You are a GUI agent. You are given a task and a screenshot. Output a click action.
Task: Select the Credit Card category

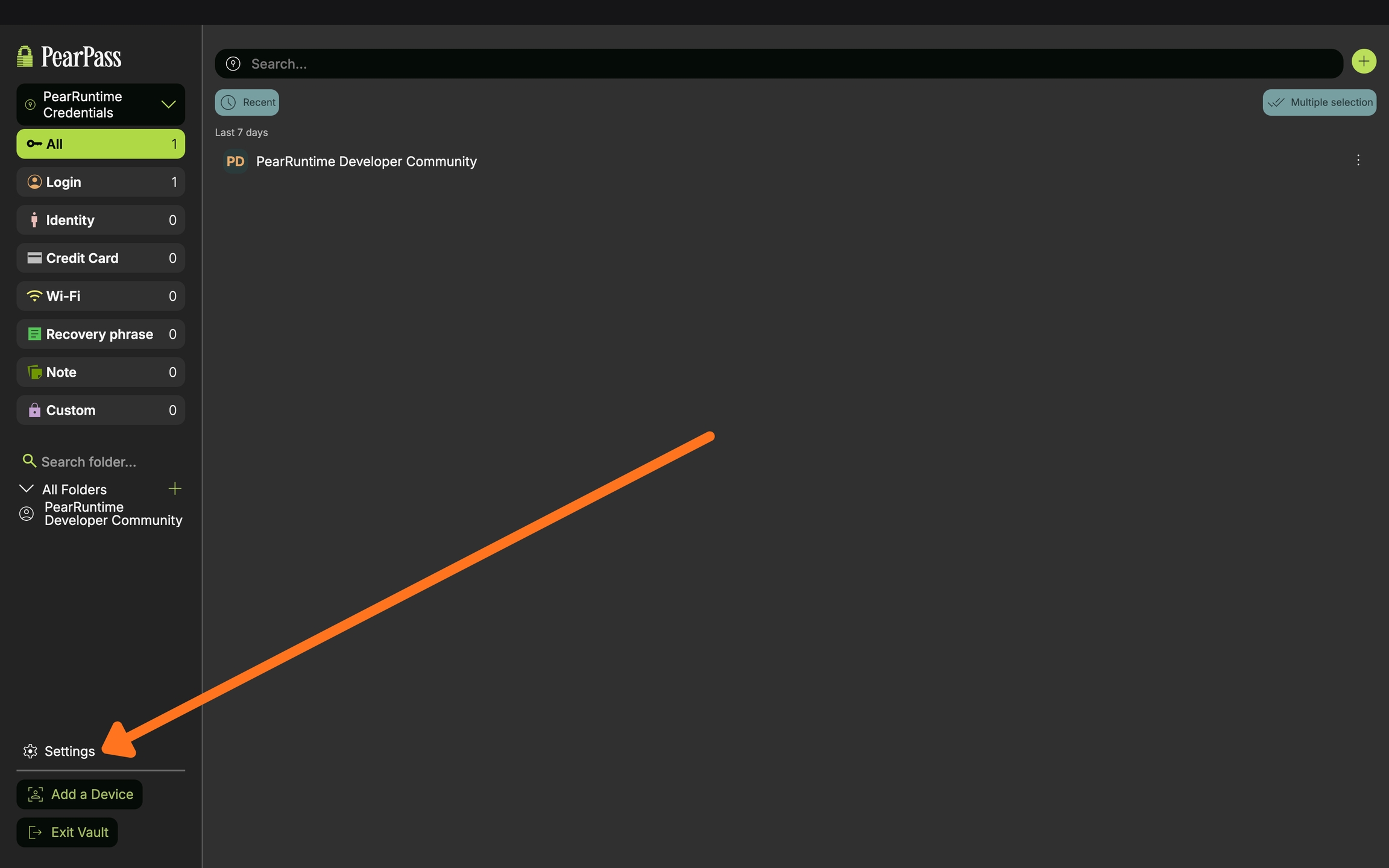101,258
